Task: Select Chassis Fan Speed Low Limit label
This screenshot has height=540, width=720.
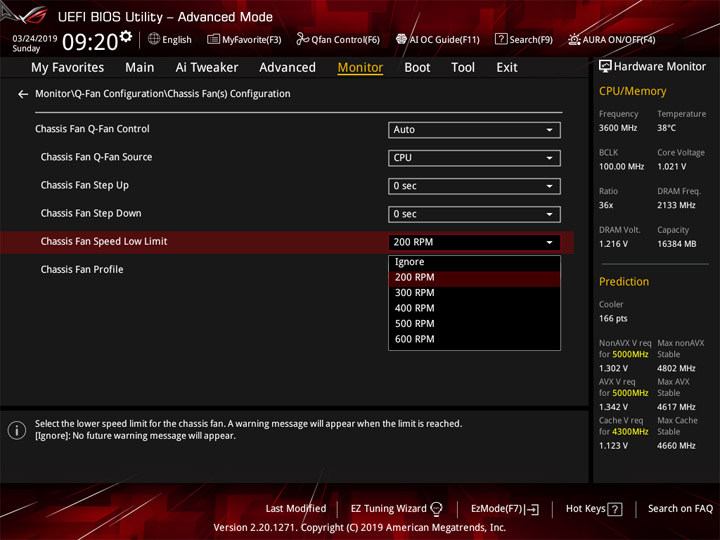Action: coord(104,242)
